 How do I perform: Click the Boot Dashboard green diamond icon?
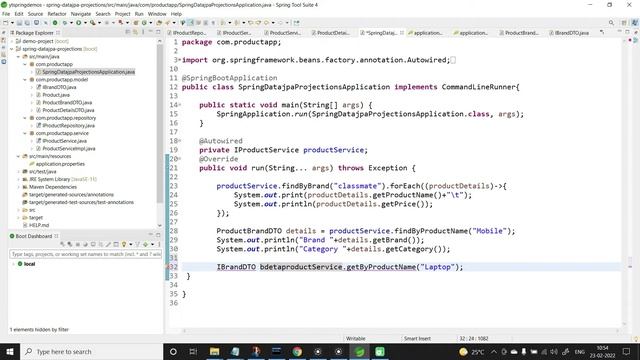tap(145, 244)
